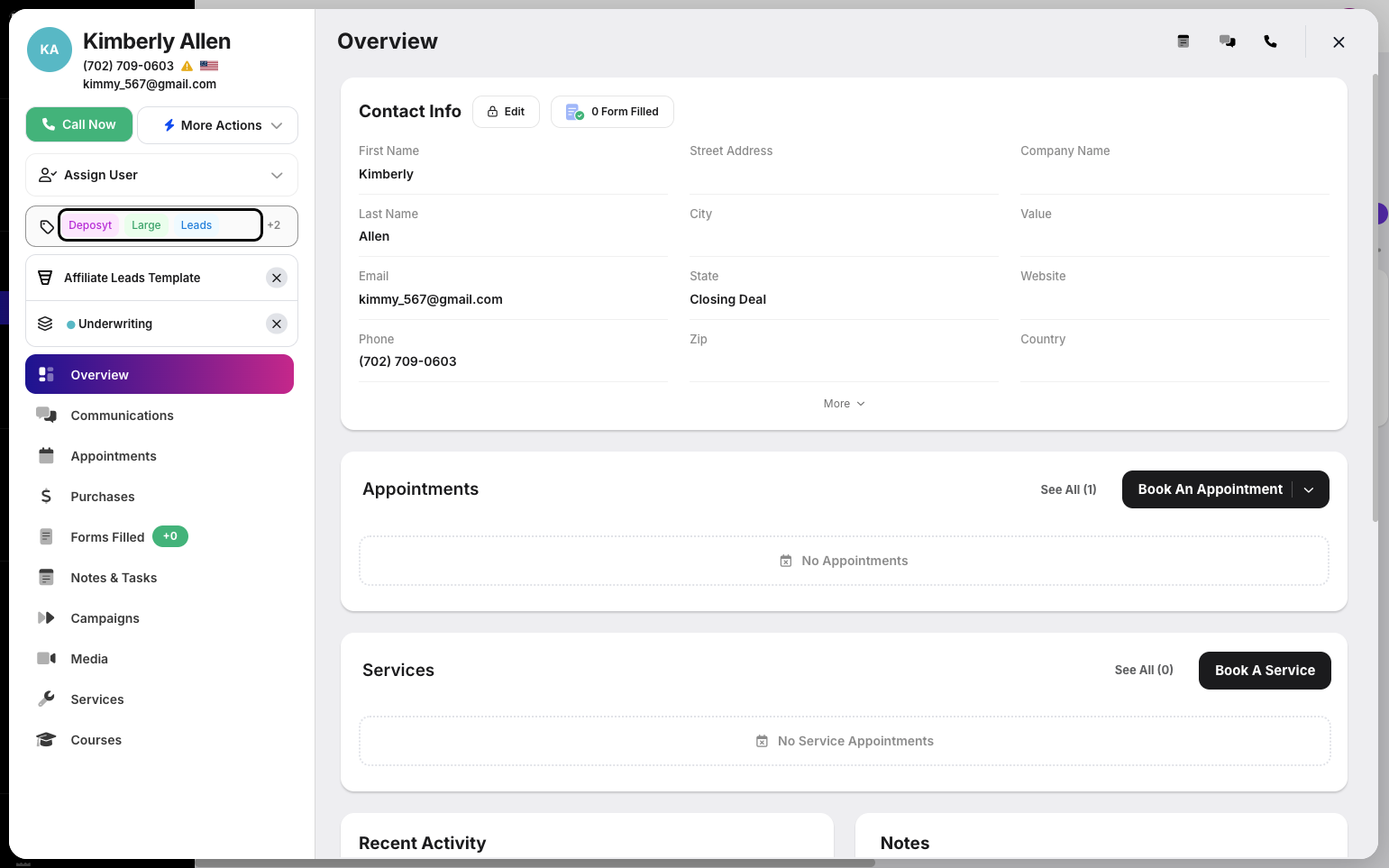Image resolution: width=1389 pixels, height=868 pixels.
Task: Show the +2 hidden tags
Action: click(x=274, y=225)
